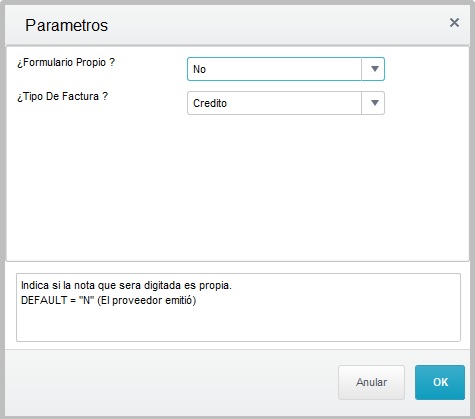Focus the help description text box
This screenshot has height=419, width=475.
238,307
